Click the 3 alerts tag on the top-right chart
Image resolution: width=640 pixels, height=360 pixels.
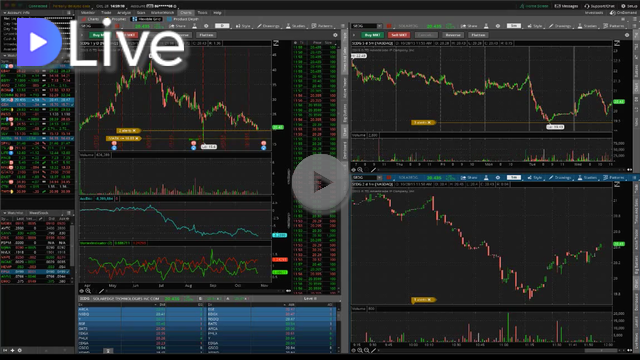(x=423, y=122)
